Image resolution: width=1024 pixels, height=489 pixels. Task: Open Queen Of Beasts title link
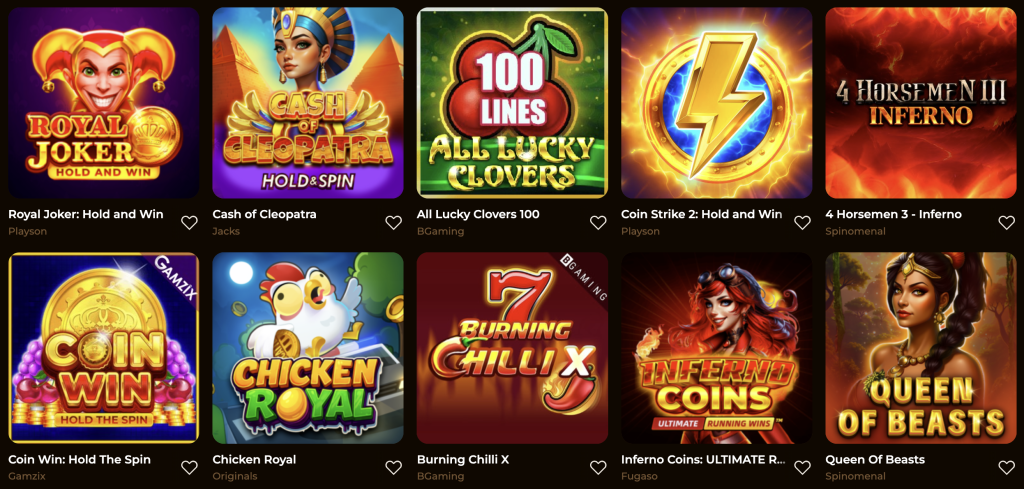[875, 460]
